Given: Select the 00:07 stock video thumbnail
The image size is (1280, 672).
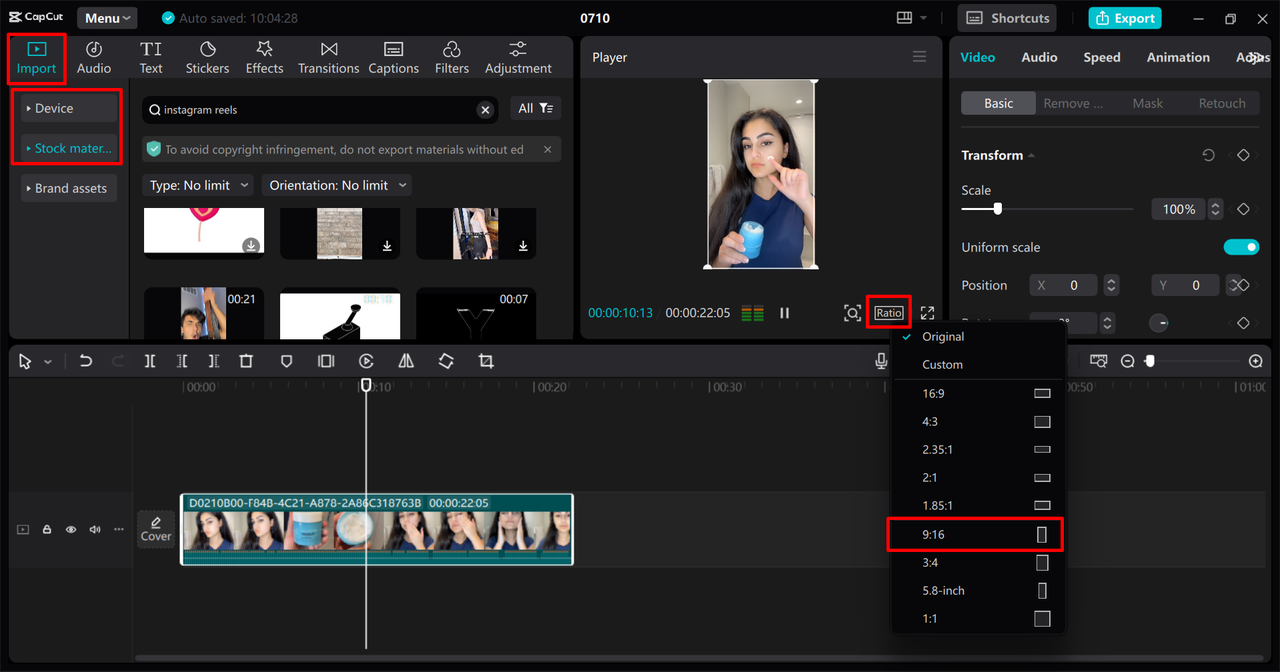Looking at the screenshot, I should click(476, 313).
